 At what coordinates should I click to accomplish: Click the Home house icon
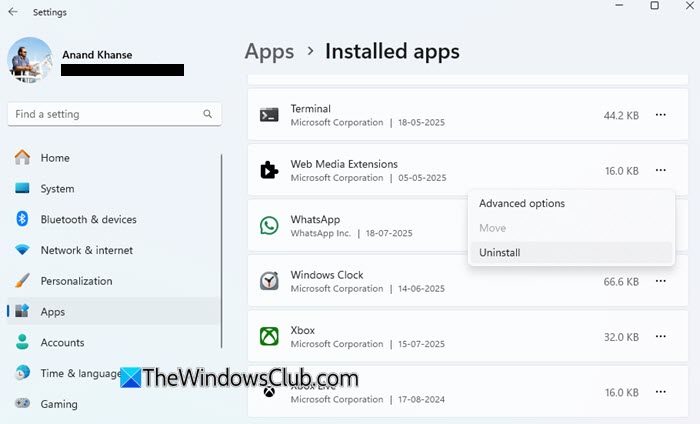pyautogui.click(x=22, y=157)
